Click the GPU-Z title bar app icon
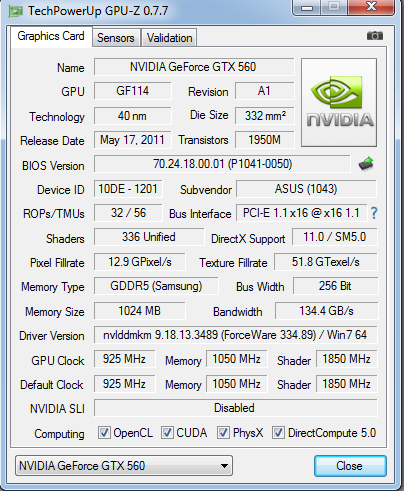 [x=16, y=11]
